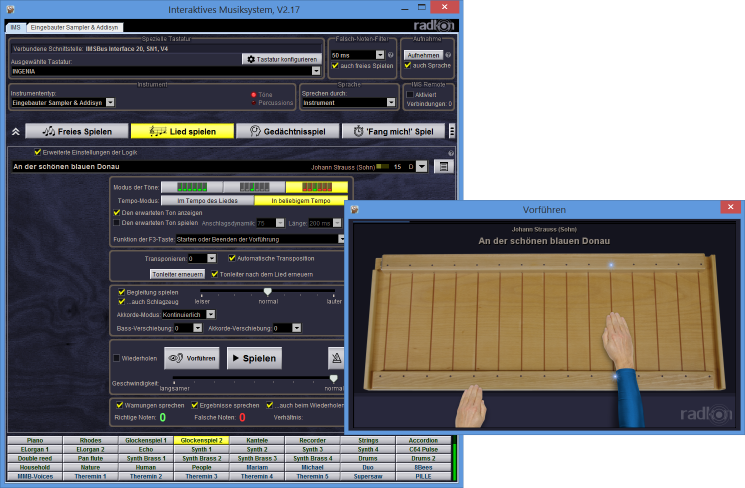Toggle Begleitung spielen checkbox

(121, 292)
